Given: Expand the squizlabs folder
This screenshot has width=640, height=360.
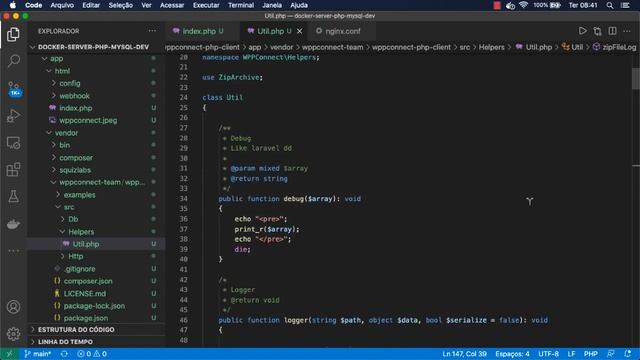Looking at the screenshot, I should pos(75,170).
